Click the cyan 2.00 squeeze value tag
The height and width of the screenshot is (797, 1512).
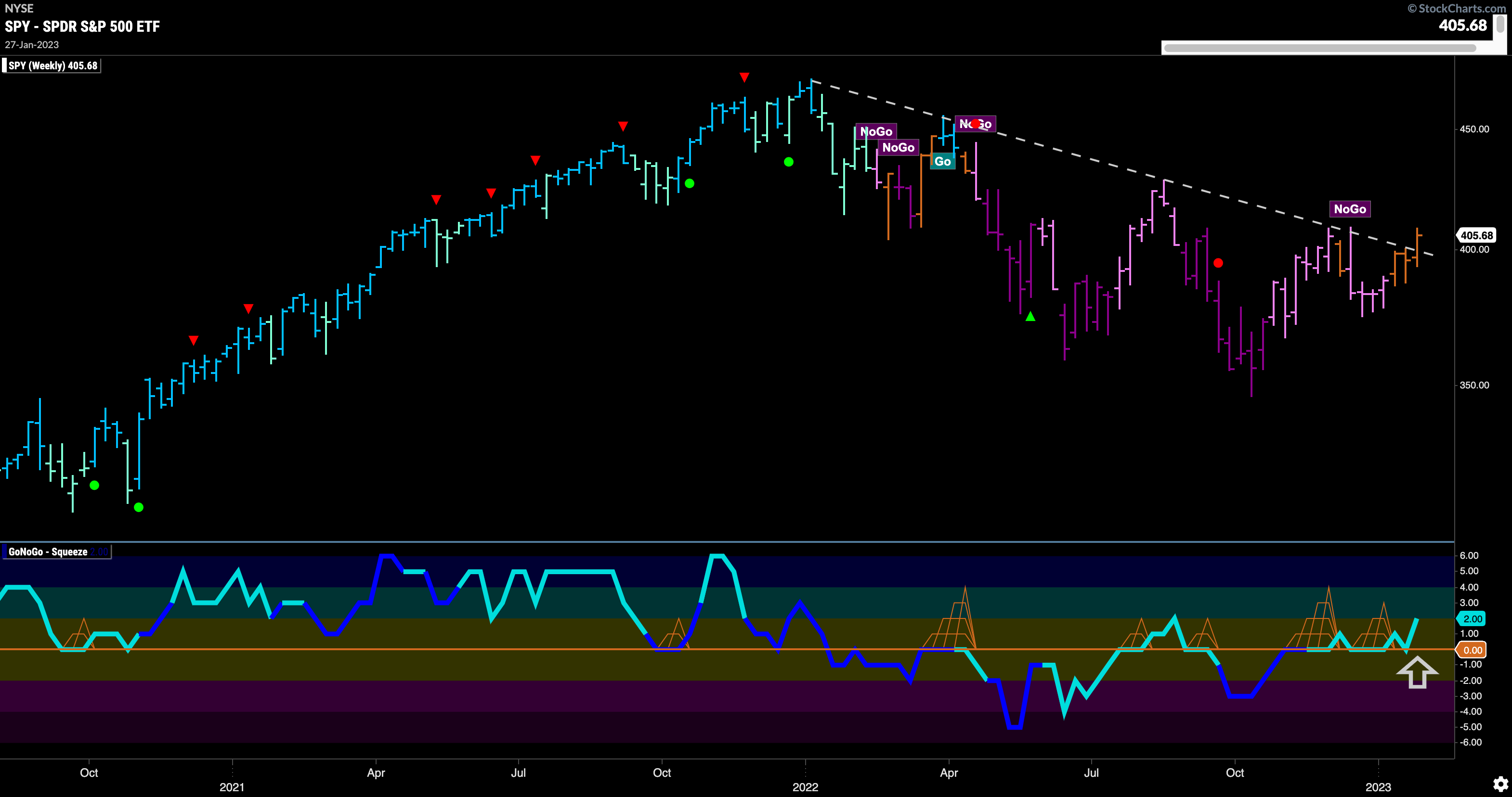(1472, 619)
